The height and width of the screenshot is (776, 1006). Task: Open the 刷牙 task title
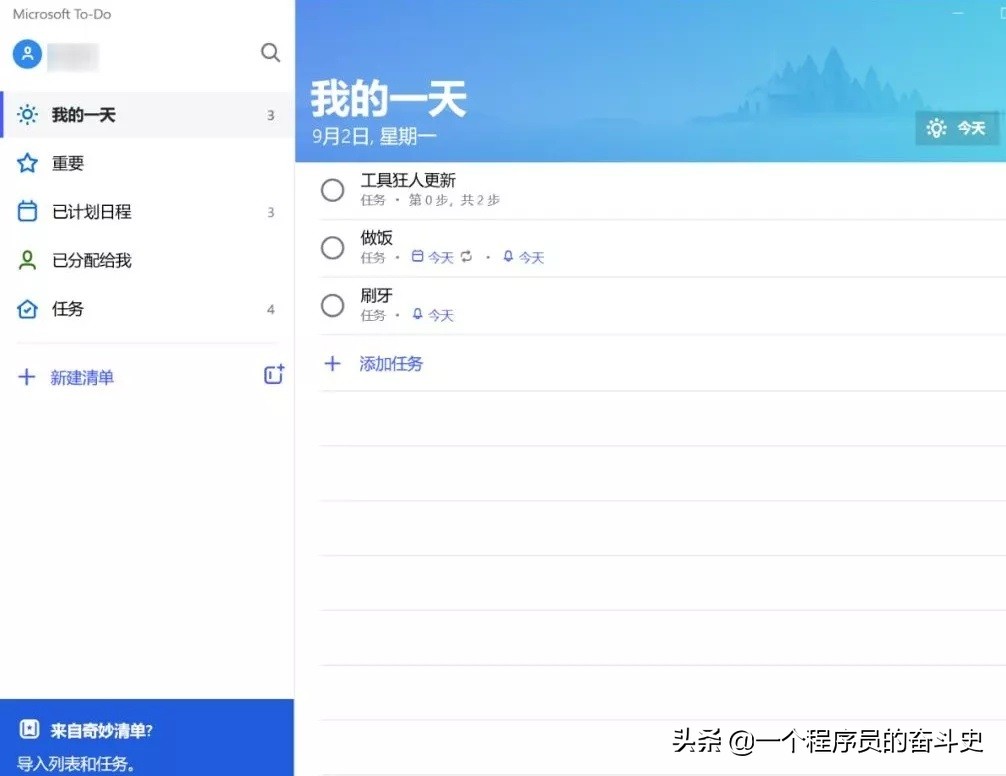coord(377,296)
